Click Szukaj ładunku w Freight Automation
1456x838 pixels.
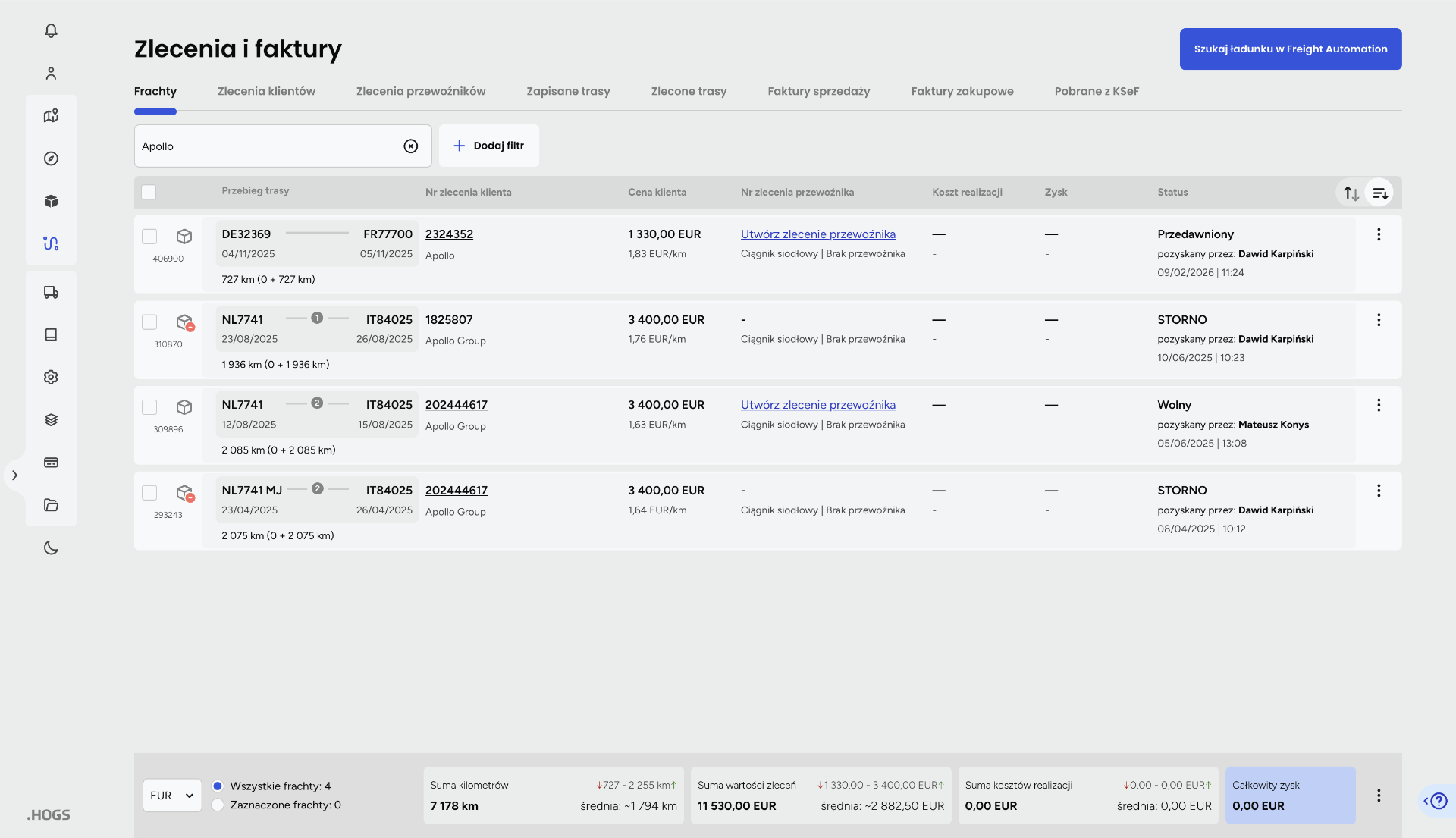tap(1290, 49)
